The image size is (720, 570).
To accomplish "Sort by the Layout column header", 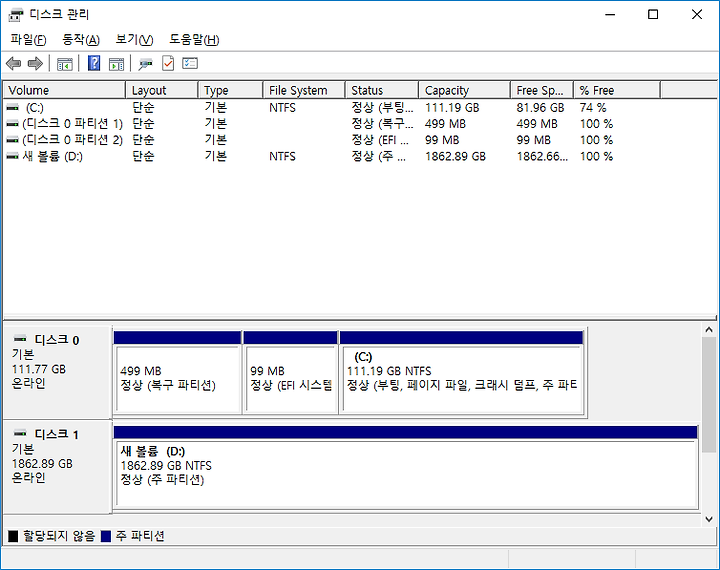I will pos(162,90).
